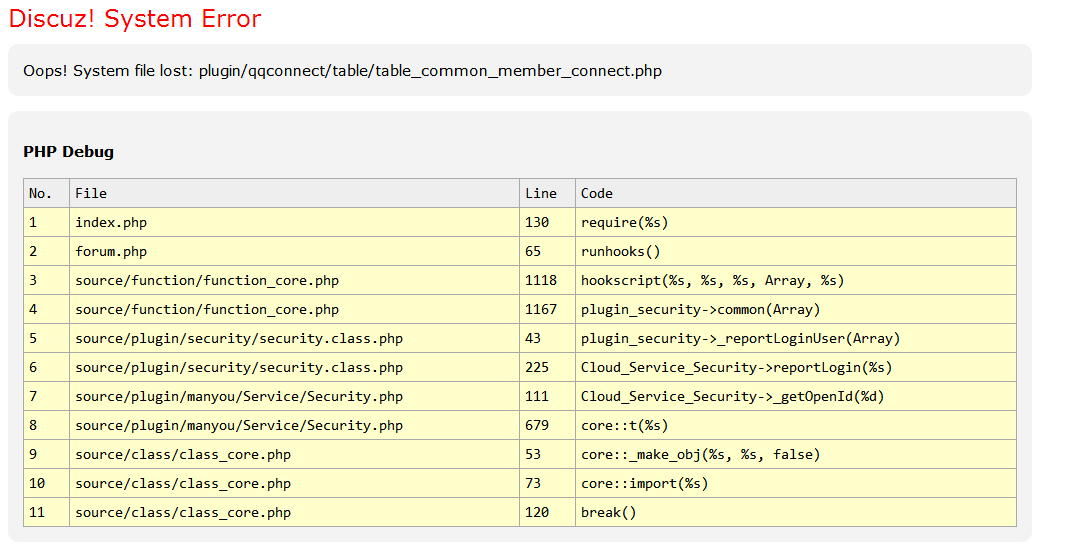The width and height of the screenshot is (1086, 553).
Task: Select '_getOpenId(%d)' code cell
Action: click(x=796, y=397)
